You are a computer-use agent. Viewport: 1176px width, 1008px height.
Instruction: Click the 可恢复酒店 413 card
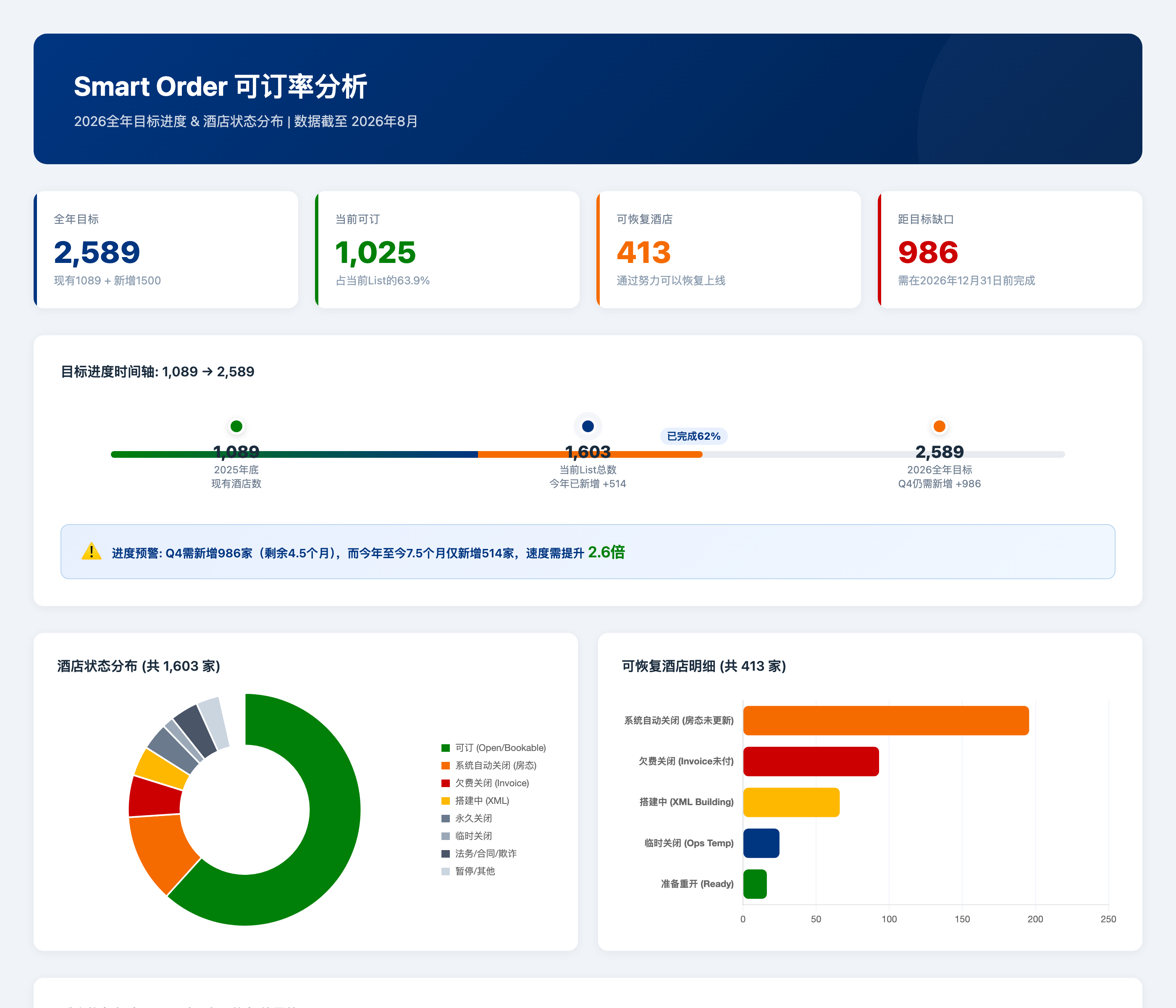coord(729,250)
